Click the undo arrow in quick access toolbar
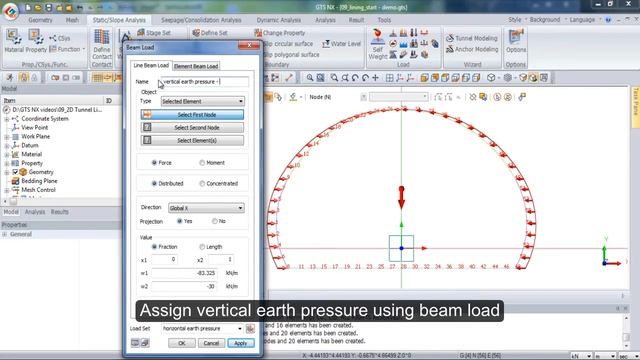Screen dimensions: 640x360 point(80,7)
